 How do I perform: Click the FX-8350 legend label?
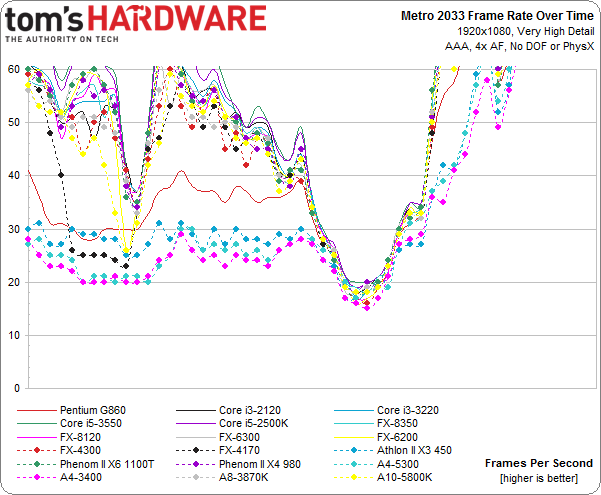pyautogui.click(x=397, y=423)
